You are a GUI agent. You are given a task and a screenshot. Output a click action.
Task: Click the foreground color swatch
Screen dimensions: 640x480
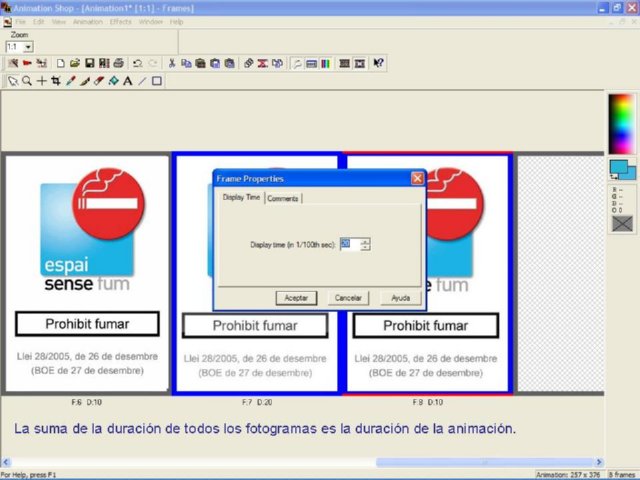(x=618, y=167)
